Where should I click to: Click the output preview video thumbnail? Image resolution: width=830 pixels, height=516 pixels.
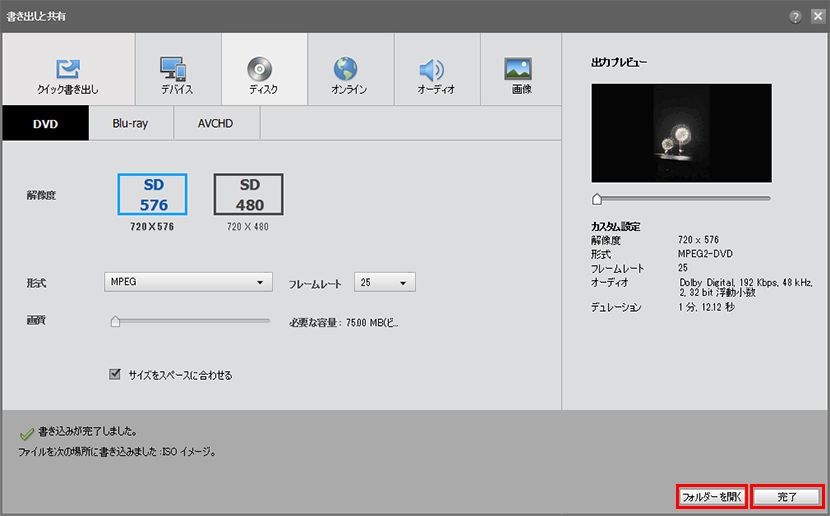point(681,133)
